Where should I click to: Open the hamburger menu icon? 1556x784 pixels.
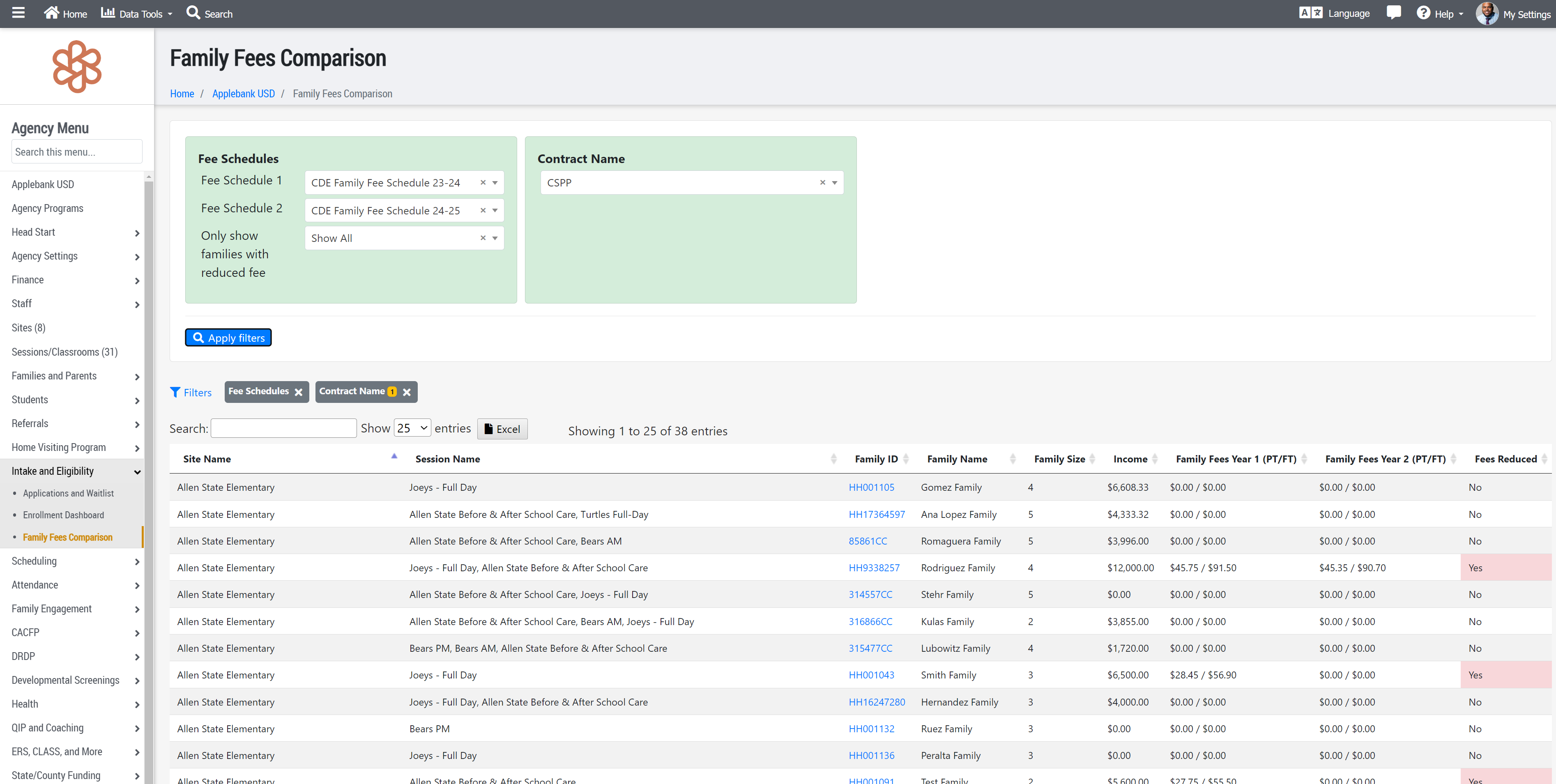pyautogui.click(x=18, y=13)
